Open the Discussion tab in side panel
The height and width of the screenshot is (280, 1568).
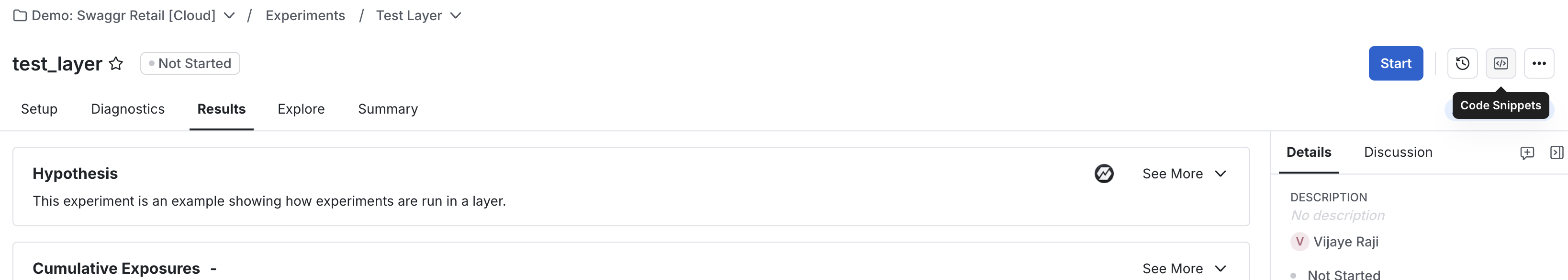click(1398, 152)
